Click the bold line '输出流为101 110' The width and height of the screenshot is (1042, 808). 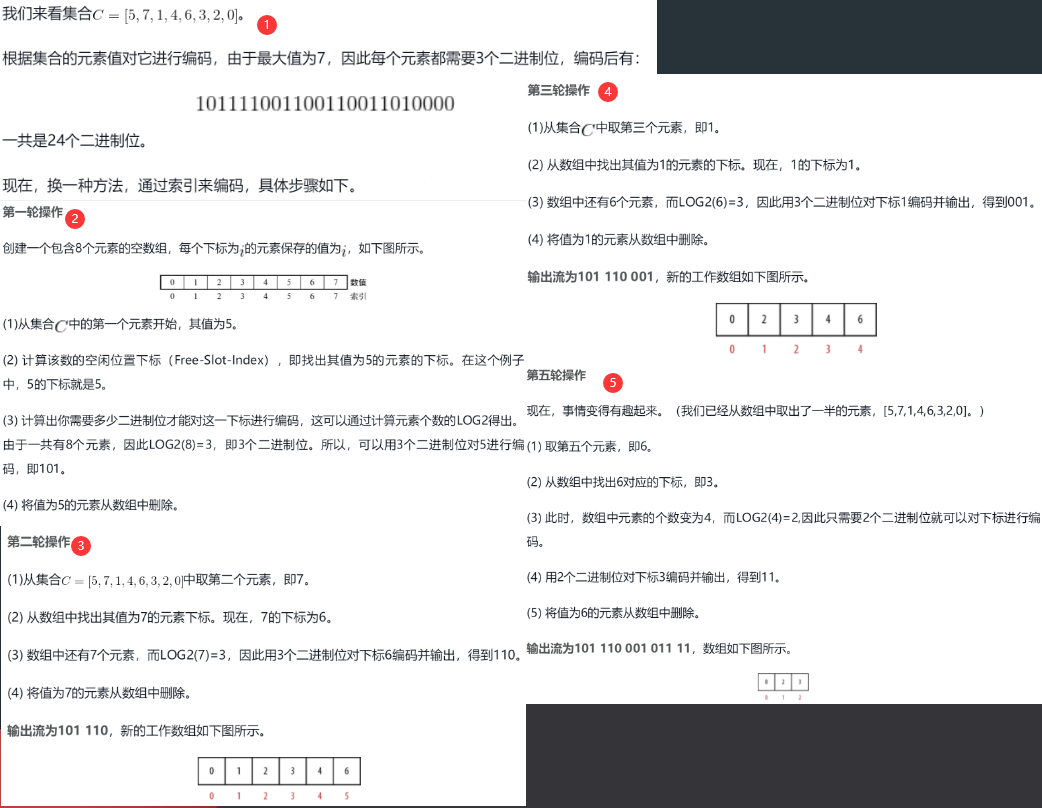coord(136,731)
